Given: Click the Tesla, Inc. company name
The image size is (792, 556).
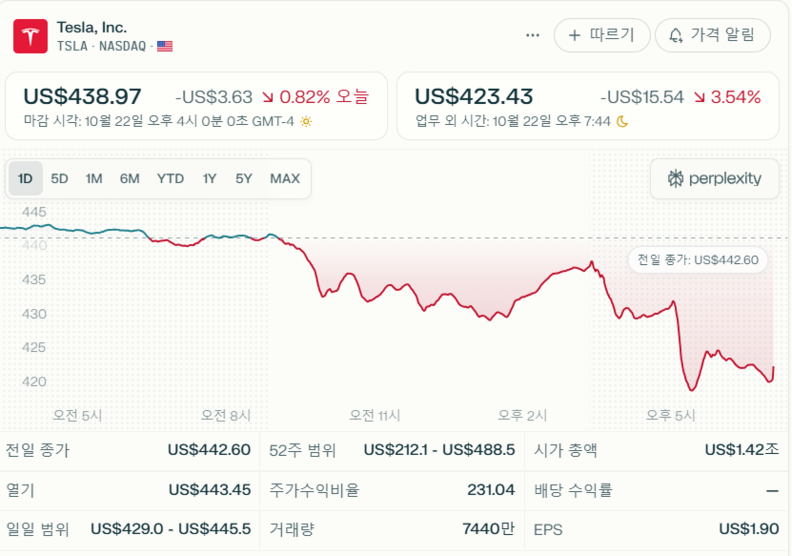Looking at the screenshot, I should (92, 27).
